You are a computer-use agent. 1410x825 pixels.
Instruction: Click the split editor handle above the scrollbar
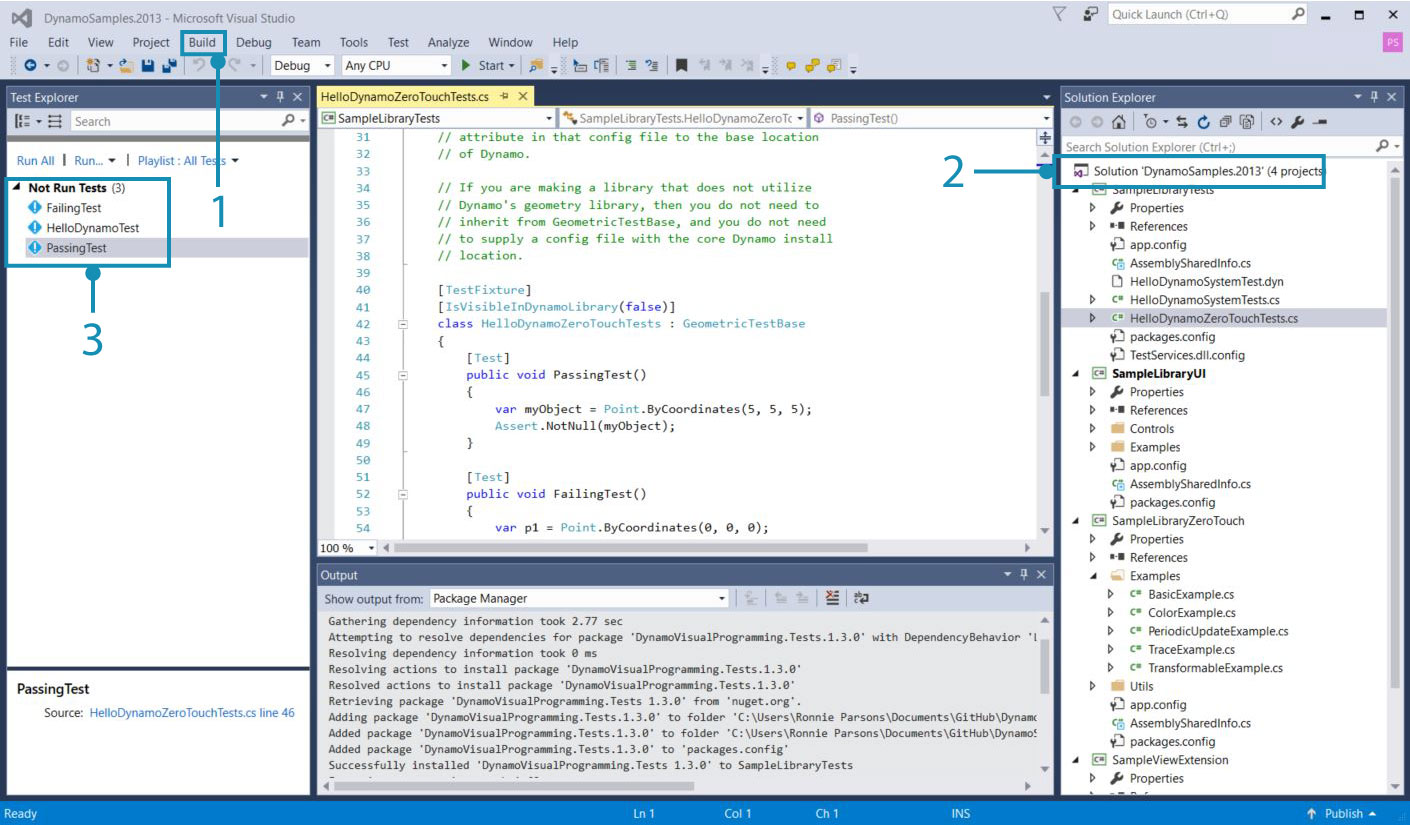click(x=1045, y=136)
